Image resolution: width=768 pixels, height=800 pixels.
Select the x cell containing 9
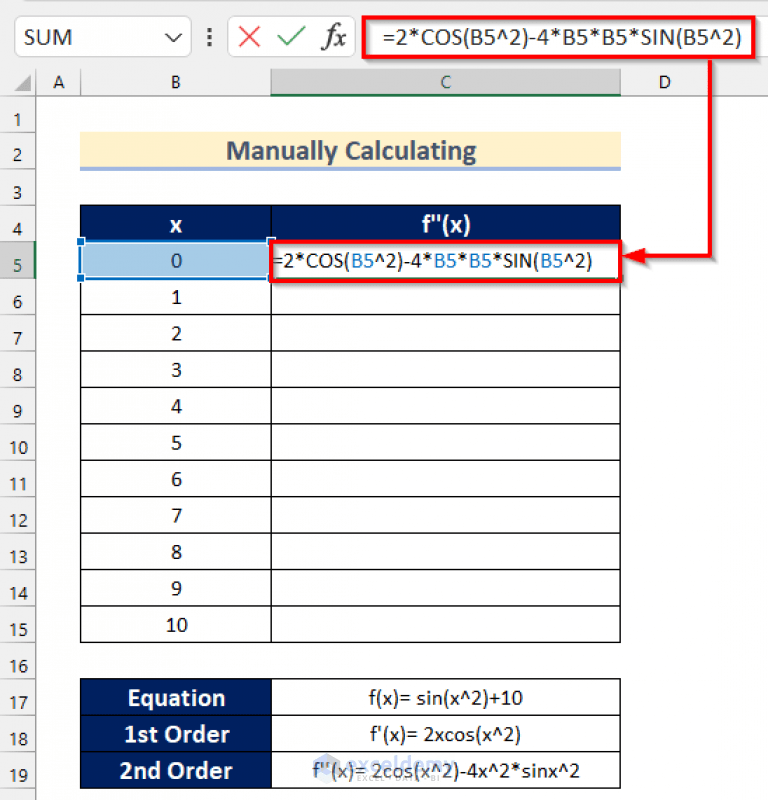176,588
